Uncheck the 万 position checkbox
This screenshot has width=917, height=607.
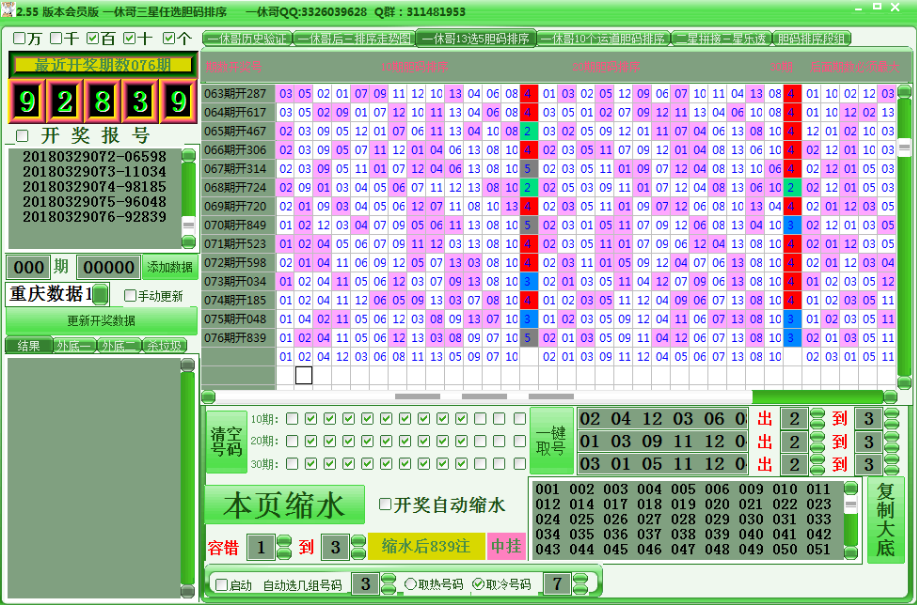[17, 38]
